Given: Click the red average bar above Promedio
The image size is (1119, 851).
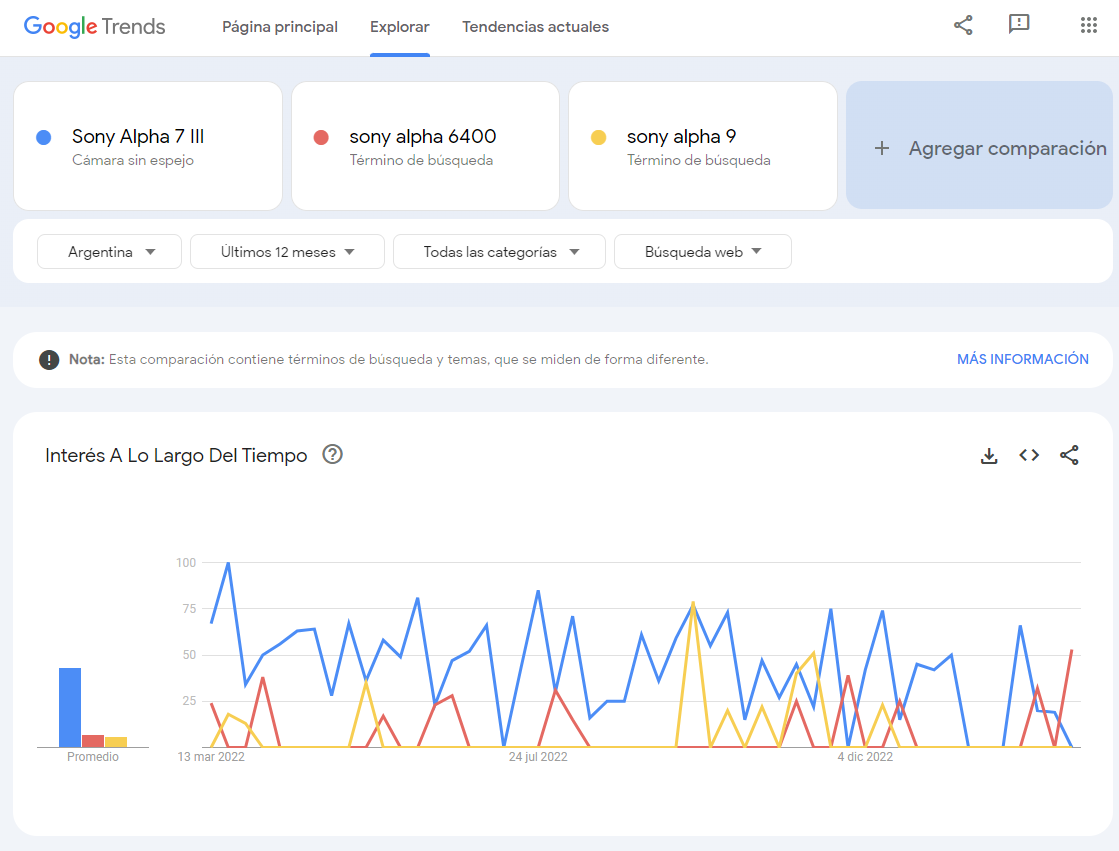Looking at the screenshot, I should click(x=93, y=741).
